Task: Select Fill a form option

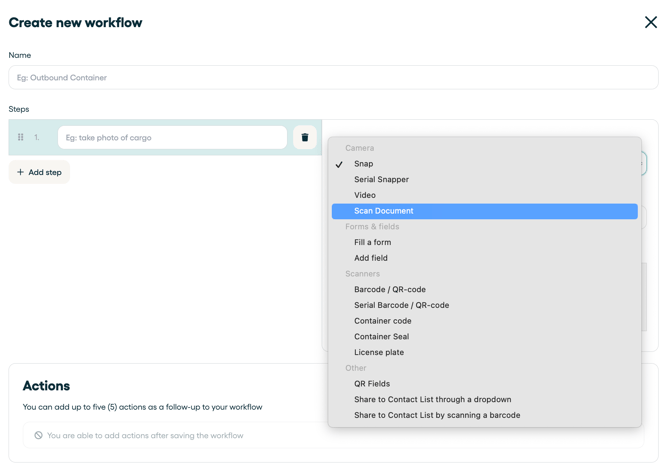Action: point(372,242)
